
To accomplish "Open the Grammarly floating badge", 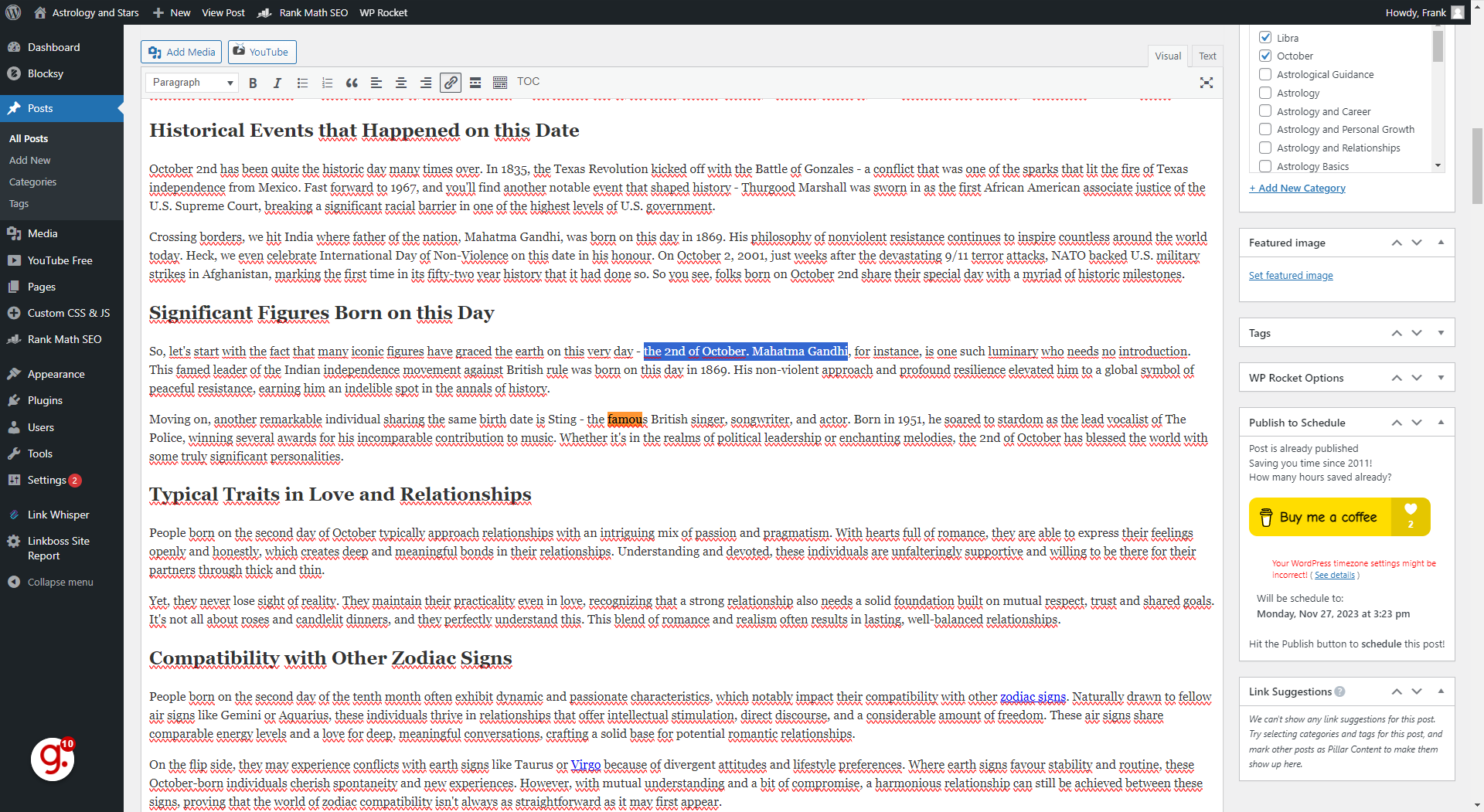I will click(x=53, y=759).
